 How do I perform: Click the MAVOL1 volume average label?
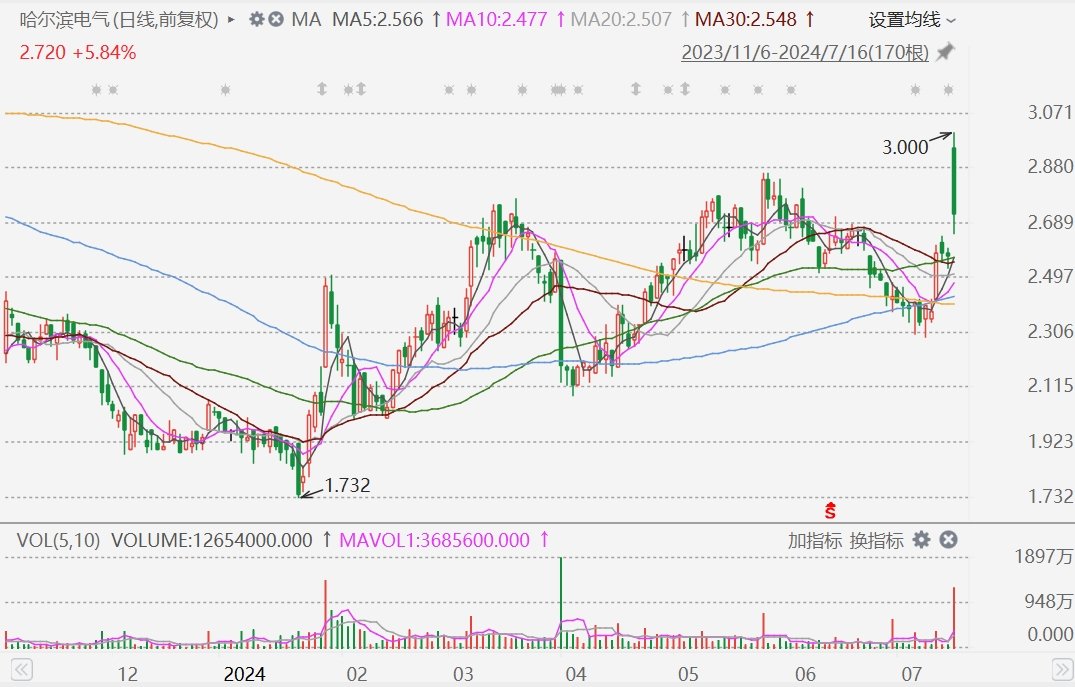pyautogui.click(x=434, y=540)
